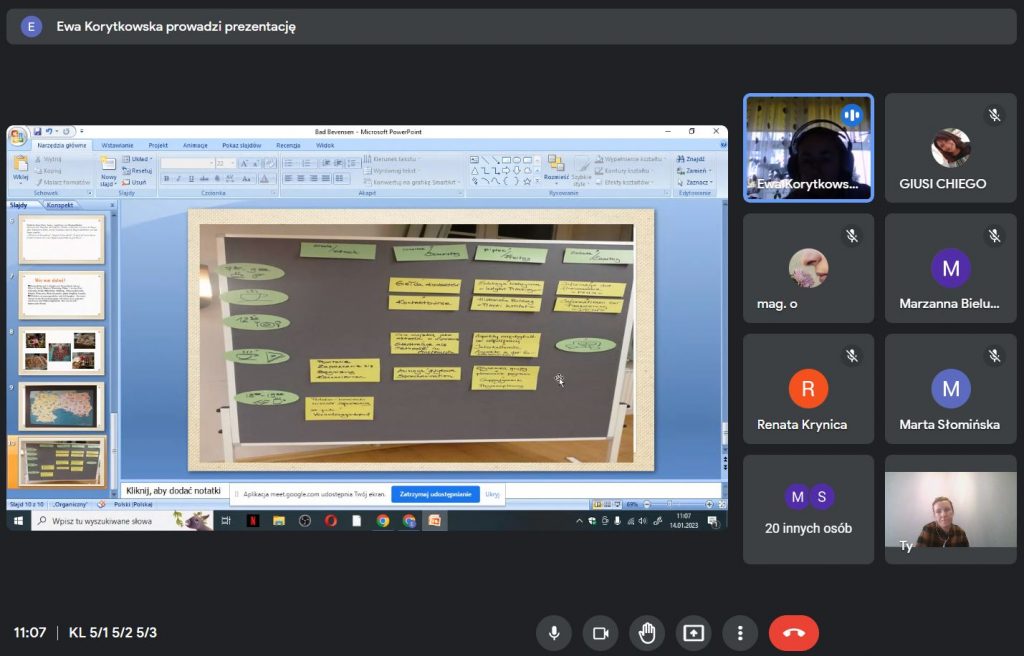
Task: Mute your microphone in the call bar
Action: coord(554,632)
